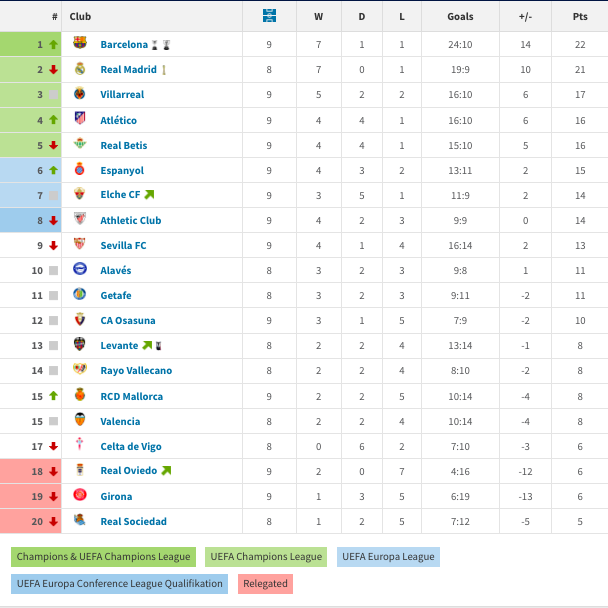Sort table by the Goals column header

(460, 16)
